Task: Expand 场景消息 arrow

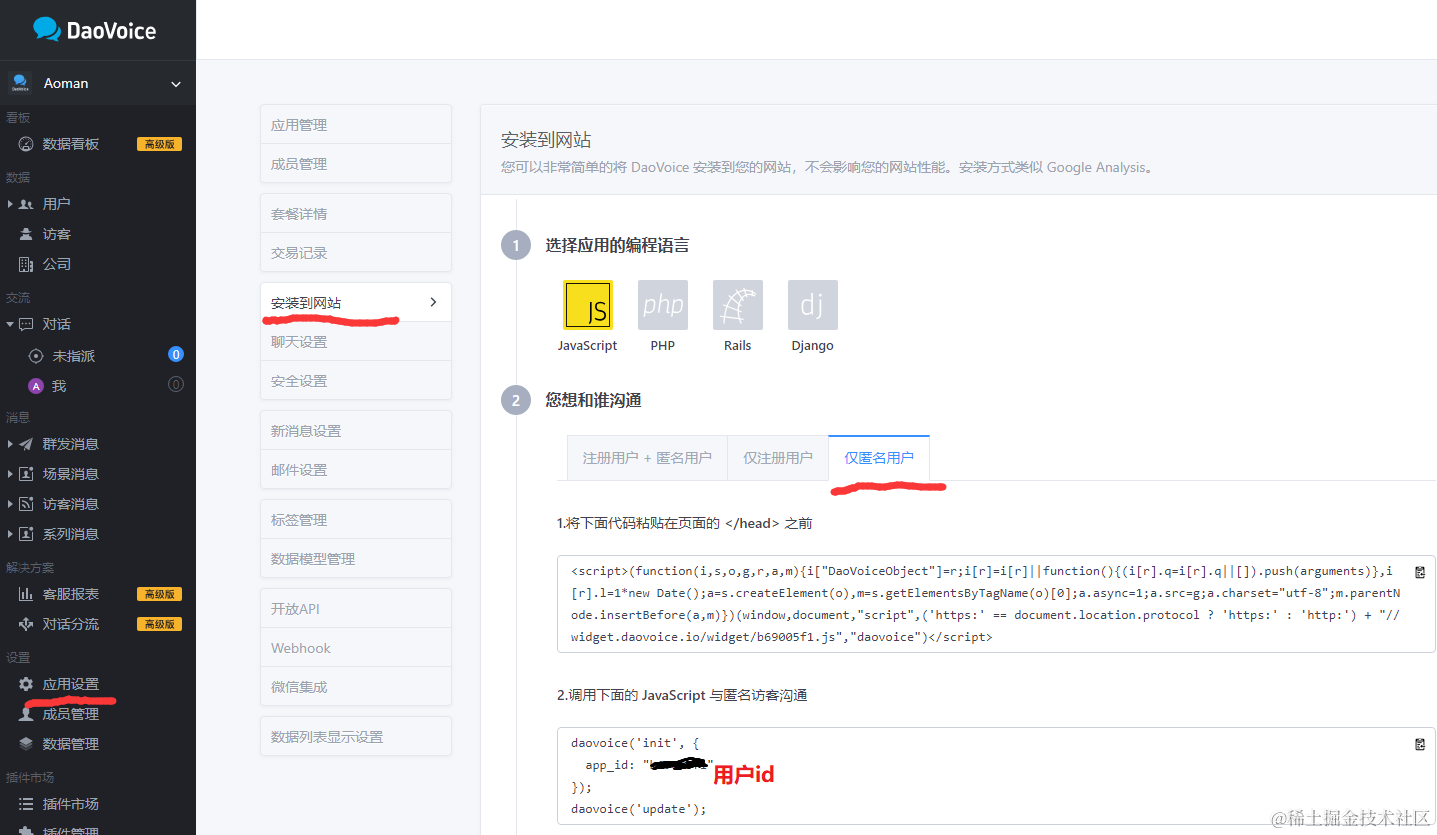Action: 10,474
